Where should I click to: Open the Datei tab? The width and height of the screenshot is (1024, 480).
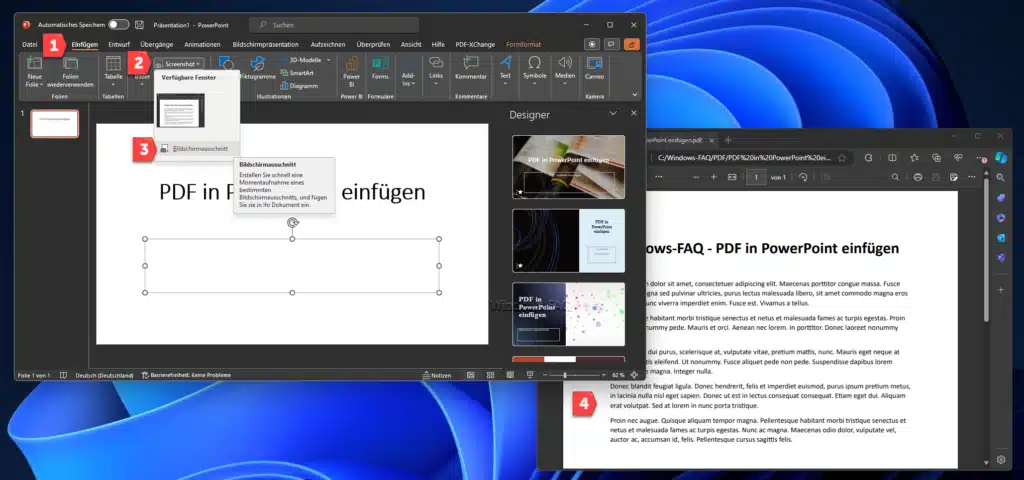click(x=29, y=44)
